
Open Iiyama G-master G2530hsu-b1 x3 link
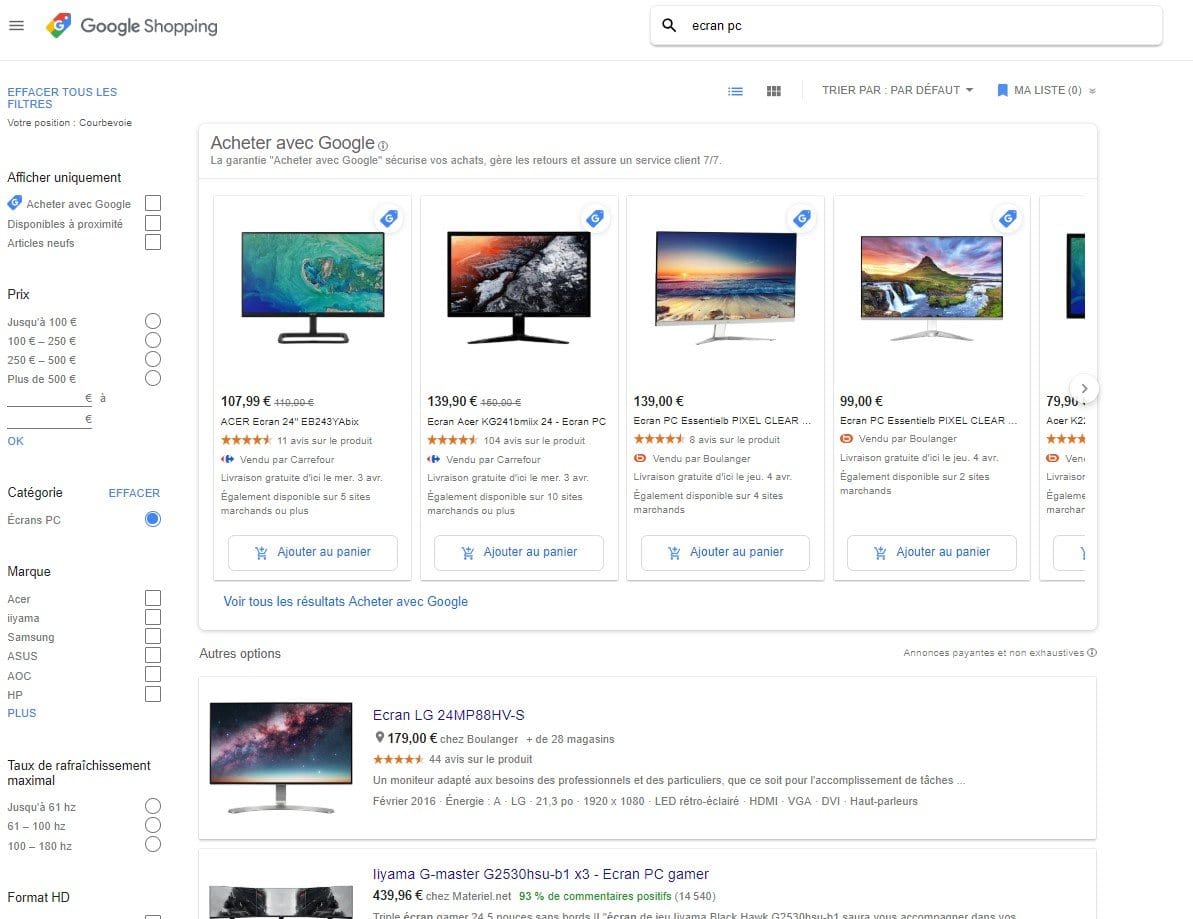[540, 874]
